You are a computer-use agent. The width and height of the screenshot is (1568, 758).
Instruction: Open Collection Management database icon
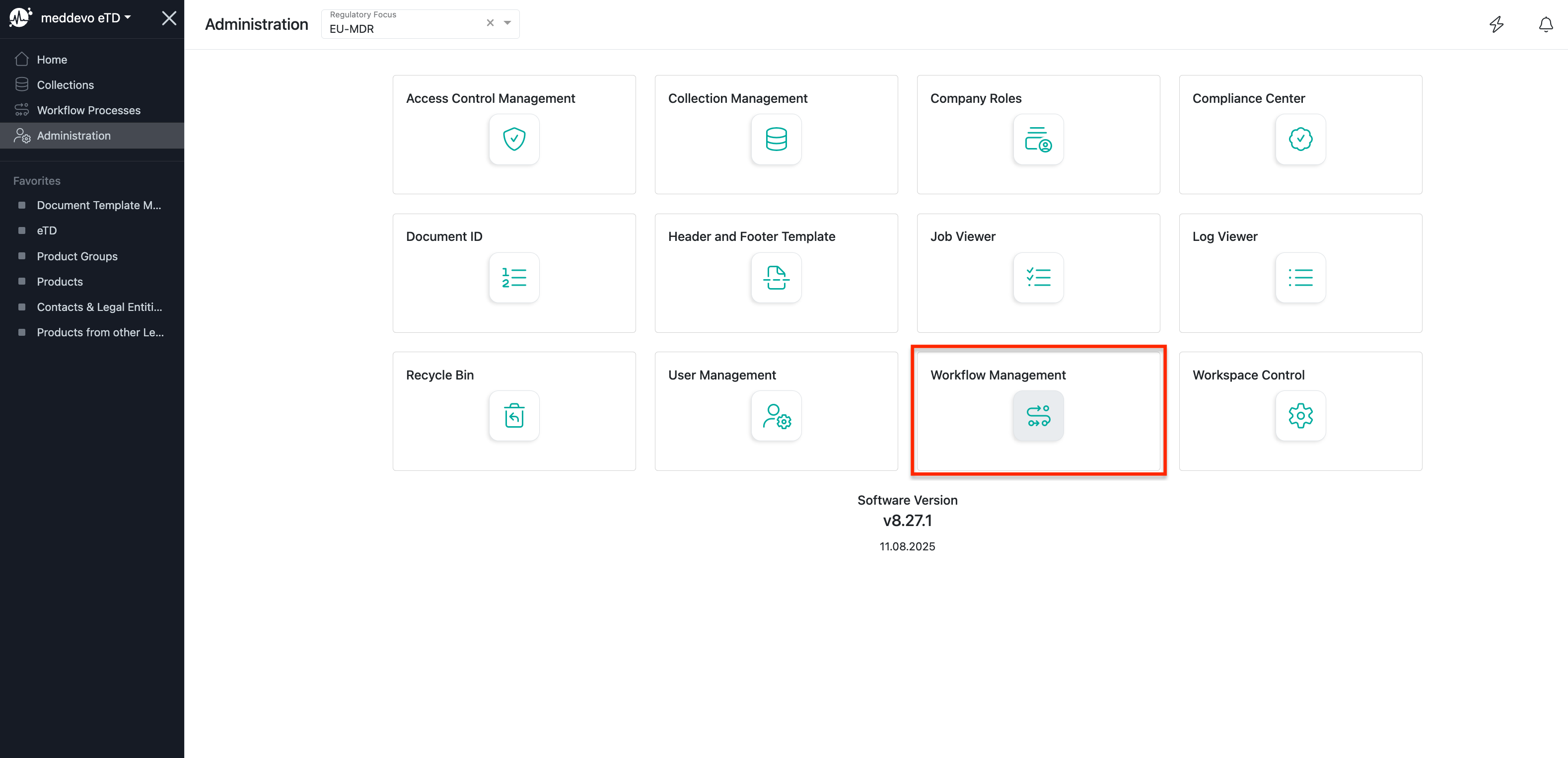pyautogui.click(x=776, y=139)
